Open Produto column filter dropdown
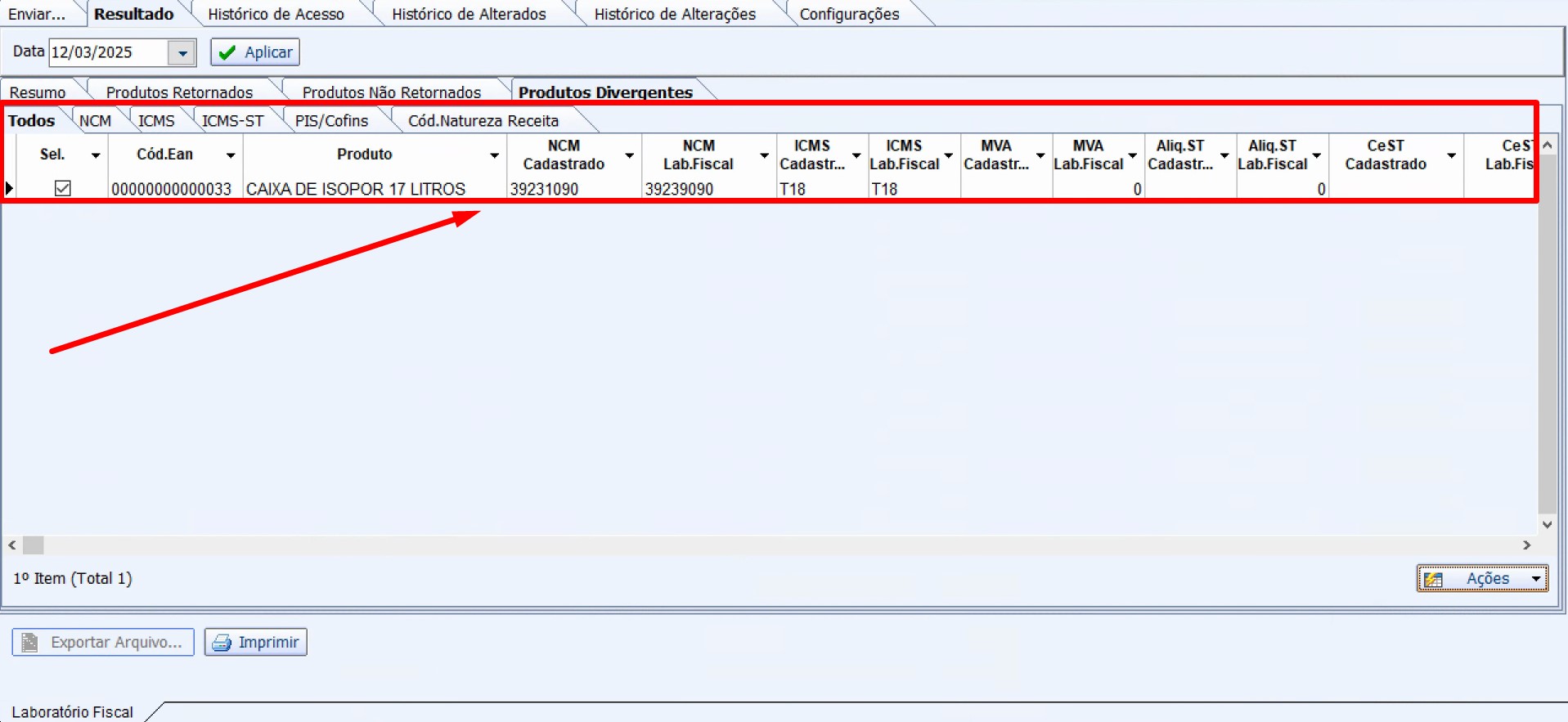Viewport: 1568px width, 722px height. click(x=494, y=155)
